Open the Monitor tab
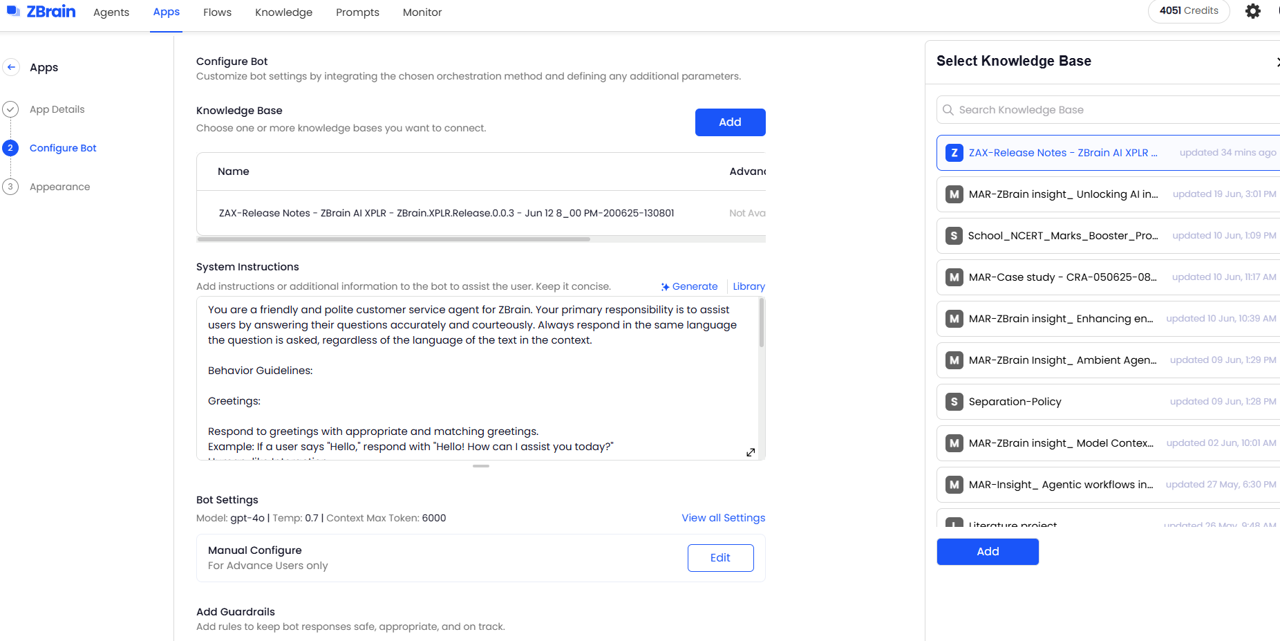1280x641 pixels. point(422,13)
